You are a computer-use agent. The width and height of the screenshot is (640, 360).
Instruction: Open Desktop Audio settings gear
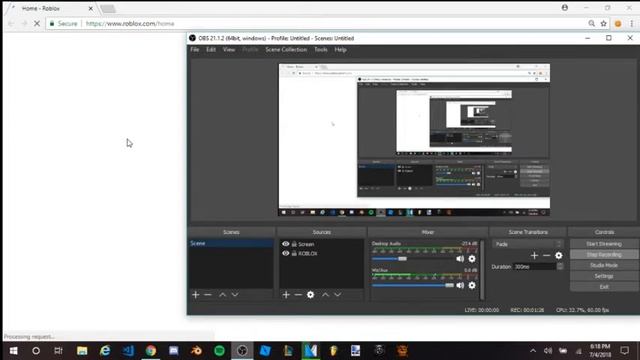pos(472,259)
